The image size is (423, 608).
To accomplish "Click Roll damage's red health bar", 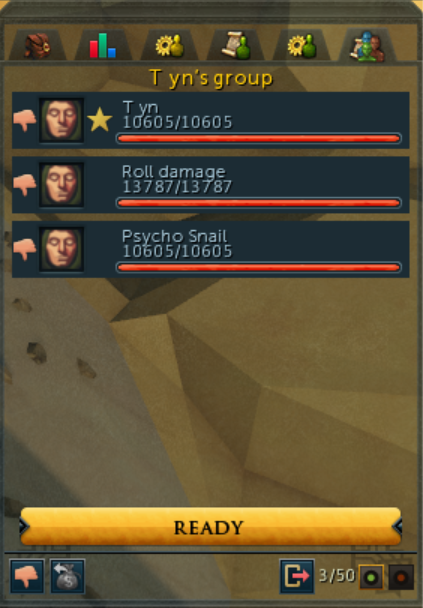I will click(259, 203).
